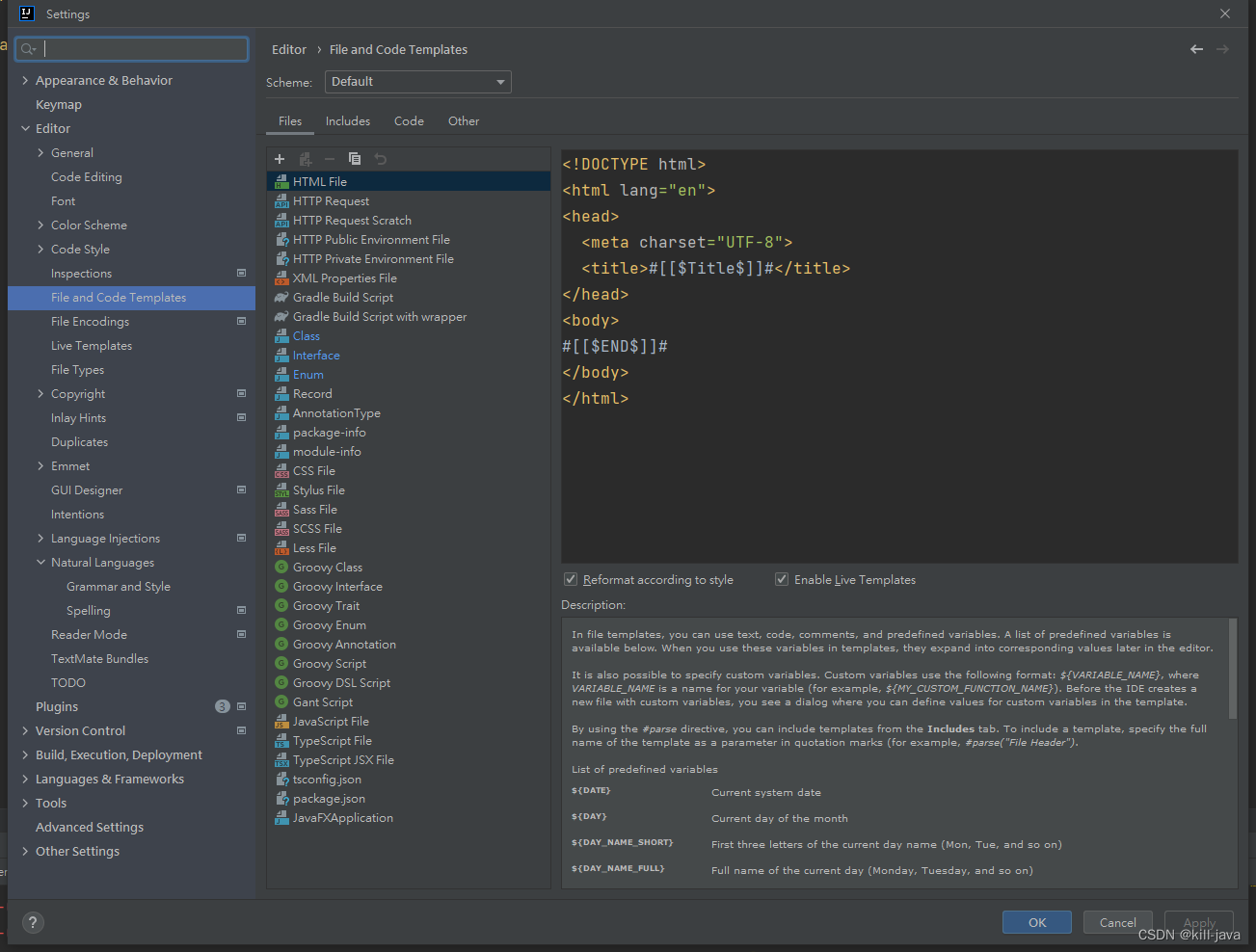Click the search magnifier icon in settings
This screenshot has width=1256, height=952.
point(28,49)
